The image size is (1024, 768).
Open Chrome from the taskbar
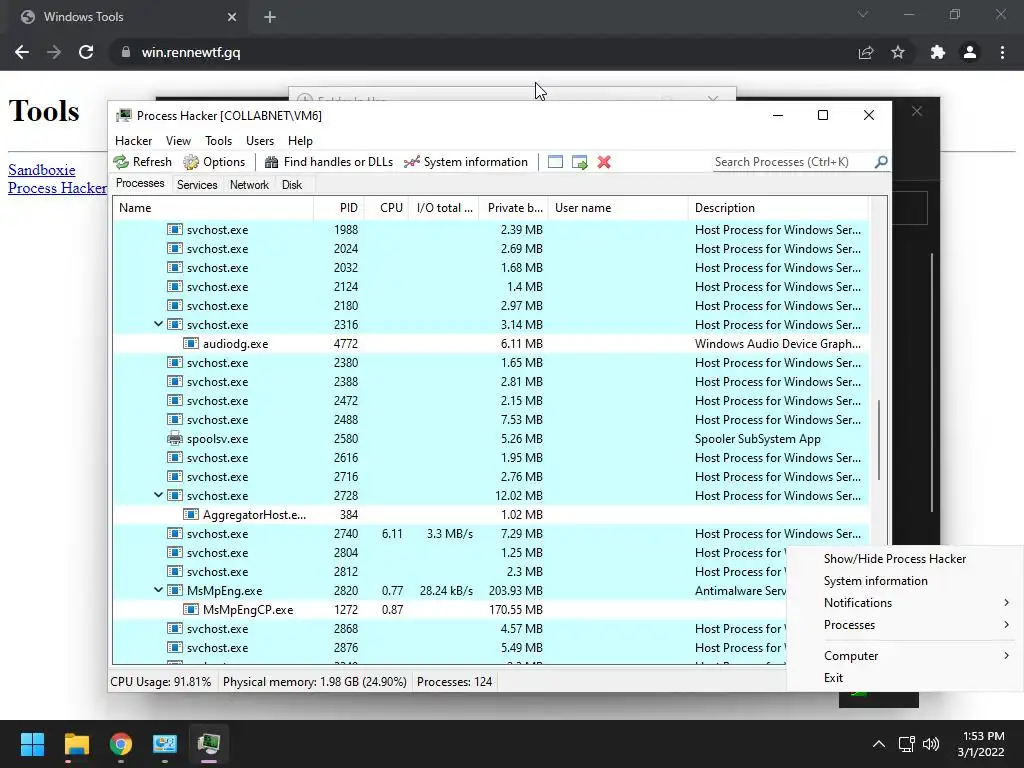[121, 744]
